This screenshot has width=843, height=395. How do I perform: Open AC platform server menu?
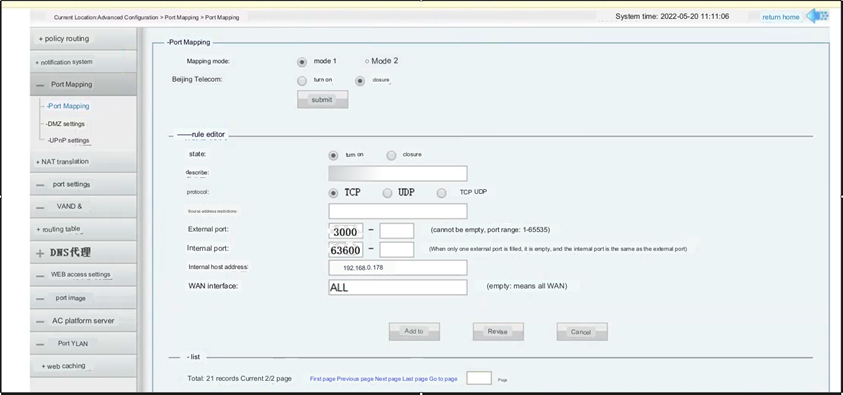click(83, 321)
